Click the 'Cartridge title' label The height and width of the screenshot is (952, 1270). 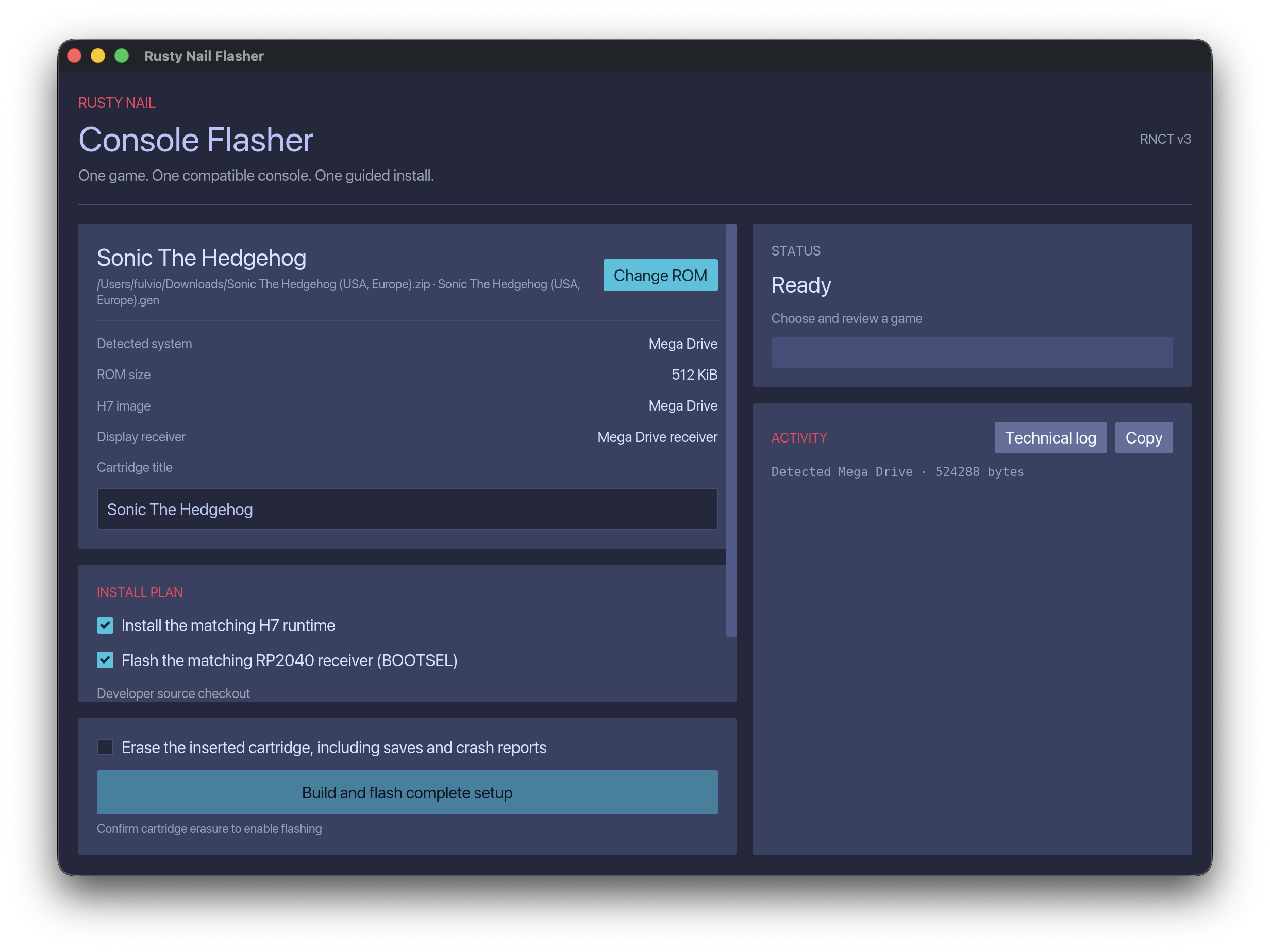coord(135,467)
